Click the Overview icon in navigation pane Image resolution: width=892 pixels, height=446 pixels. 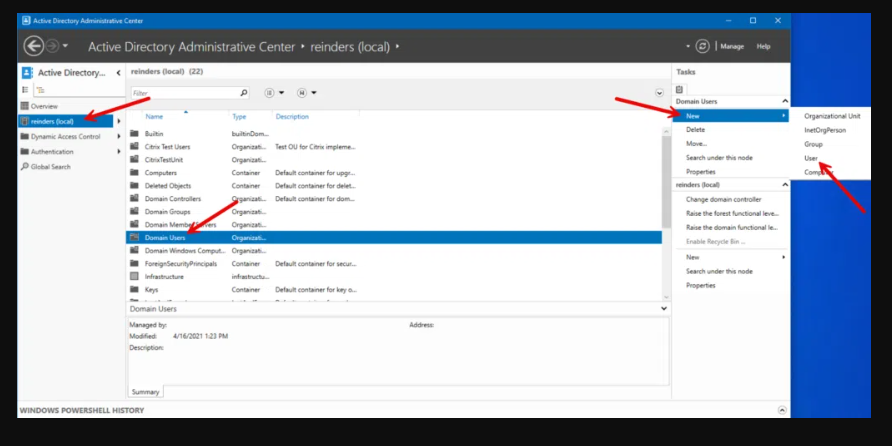(24, 106)
